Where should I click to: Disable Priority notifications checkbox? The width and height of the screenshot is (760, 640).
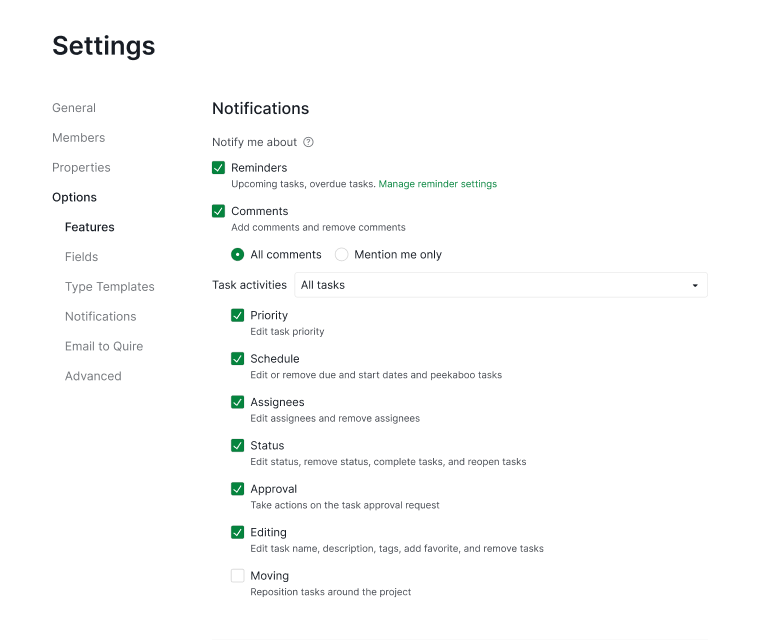pyautogui.click(x=238, y=316)
